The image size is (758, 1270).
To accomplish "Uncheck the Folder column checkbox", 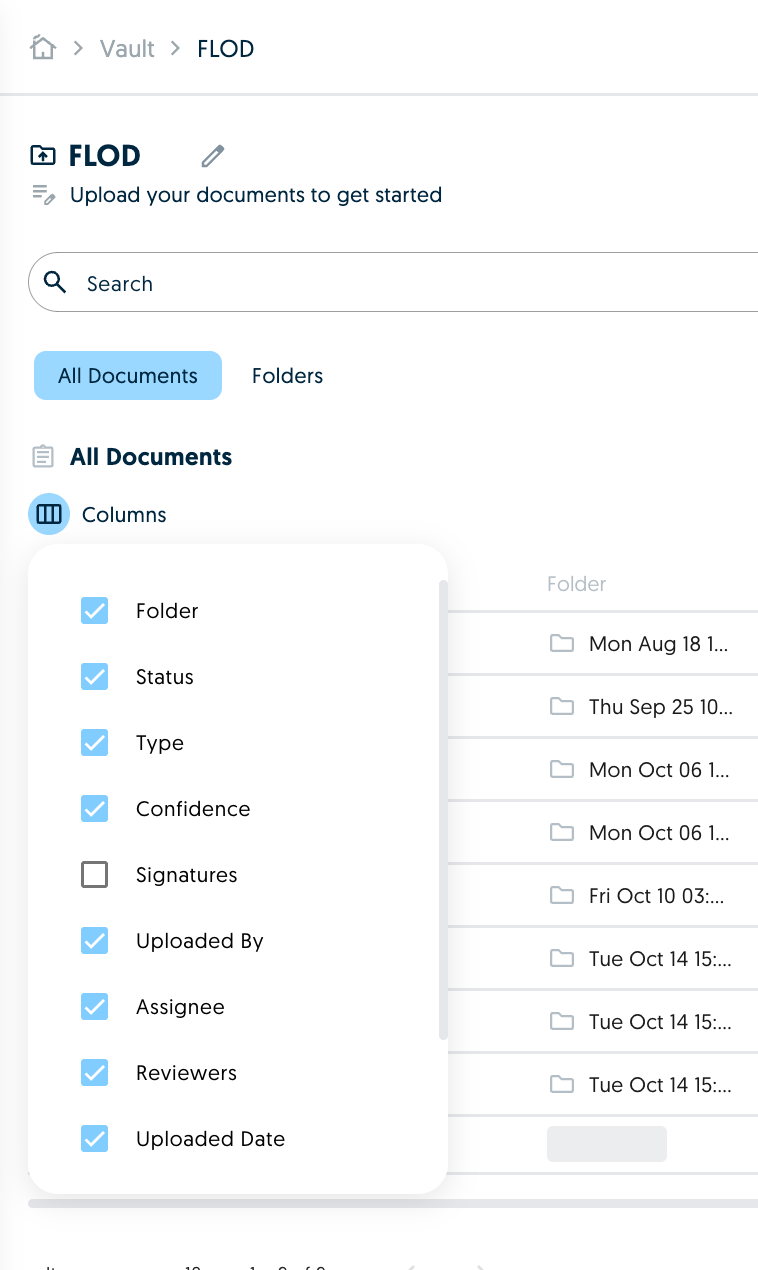I will coord(94,611).
